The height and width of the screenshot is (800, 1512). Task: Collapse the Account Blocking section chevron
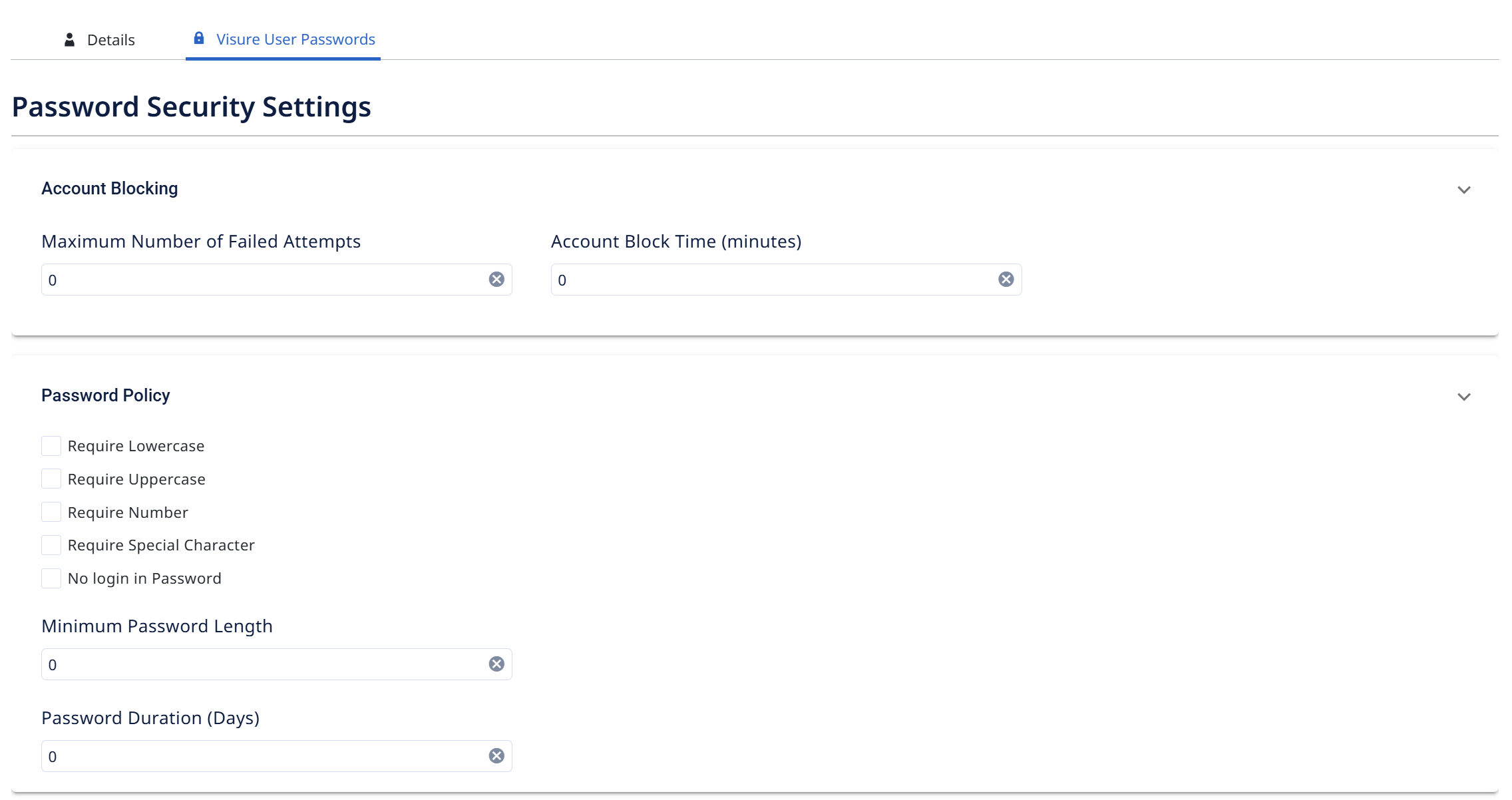tap(1464, 190)
